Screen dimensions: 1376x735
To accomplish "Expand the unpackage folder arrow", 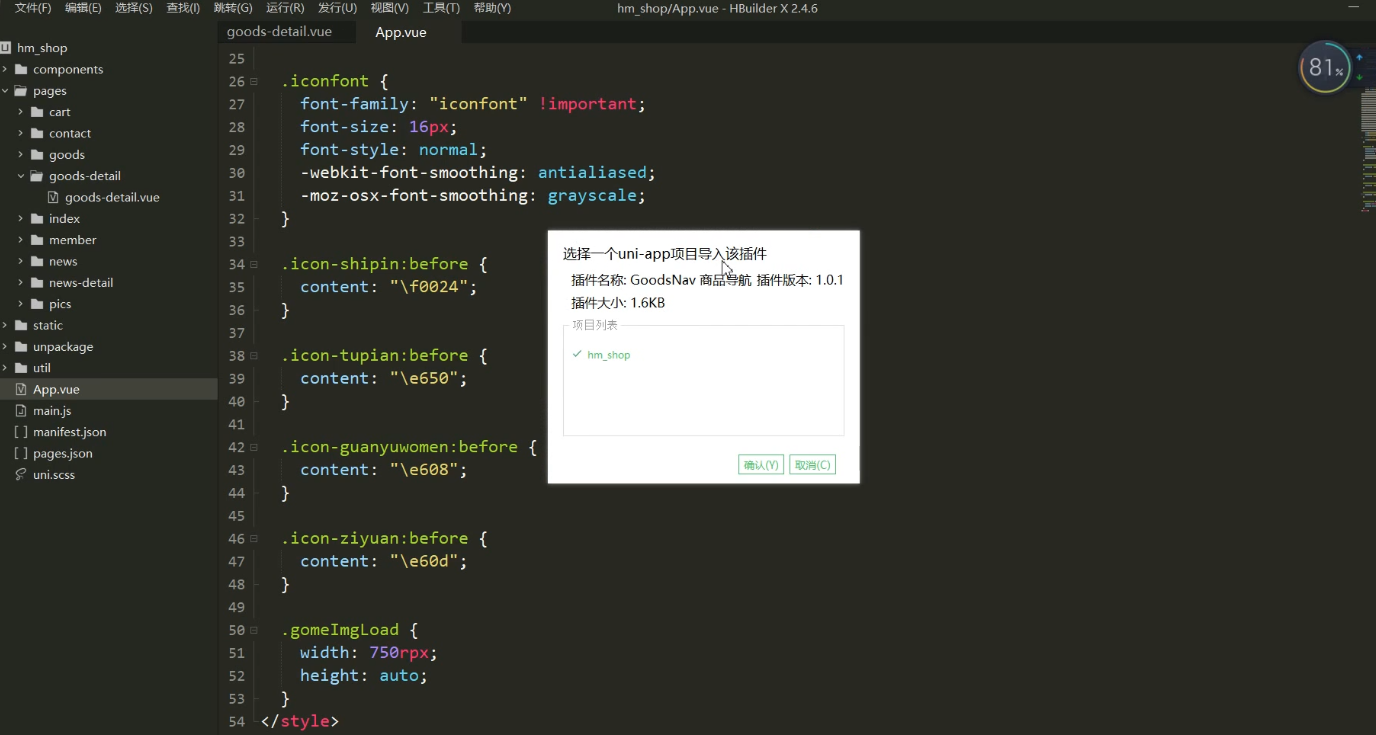I will pyautogui.click(x=6, y=347).
